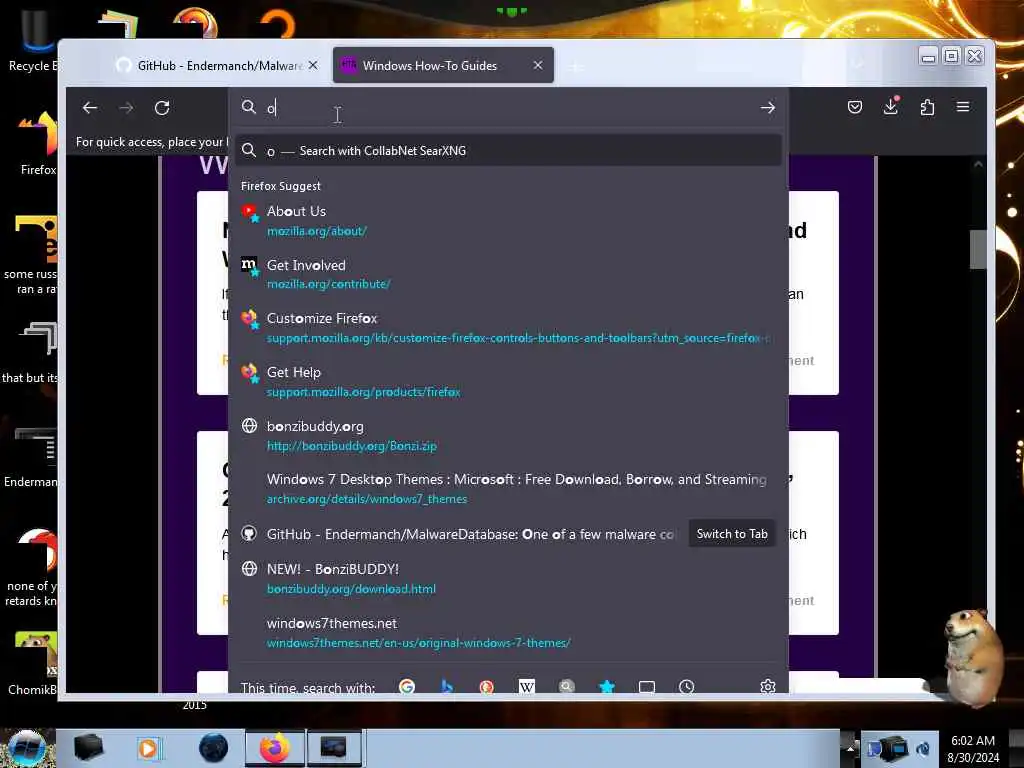Open the Extensions puzzle icon
1024x768 pixels.
click(x=927, y=107)
